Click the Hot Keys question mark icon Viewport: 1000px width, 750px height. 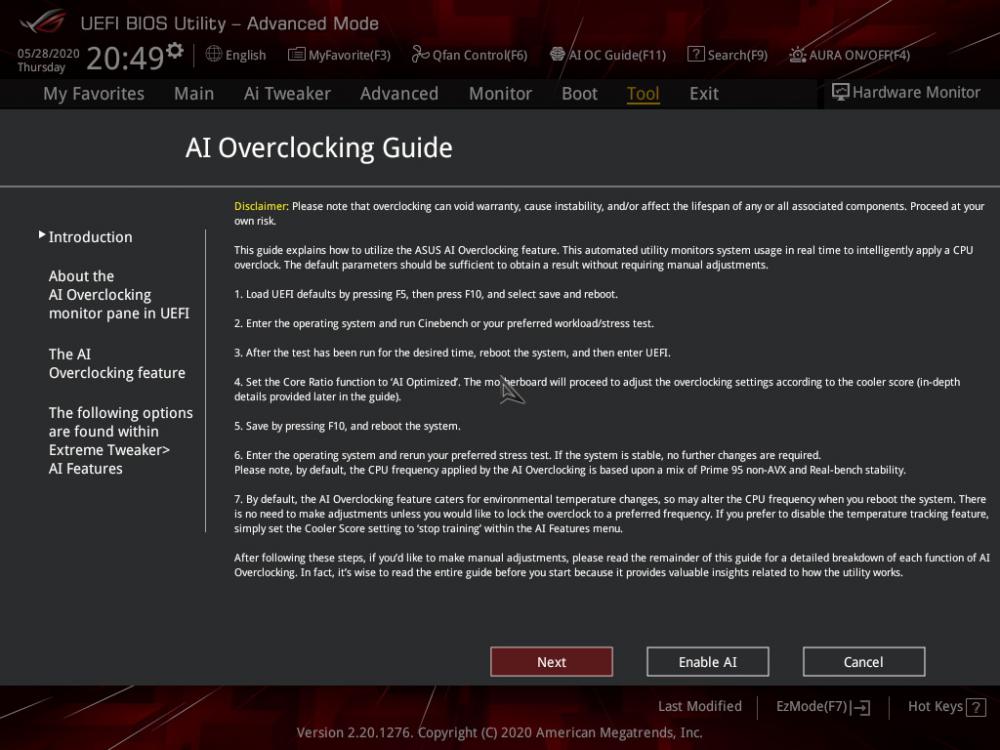coord(976,707)
